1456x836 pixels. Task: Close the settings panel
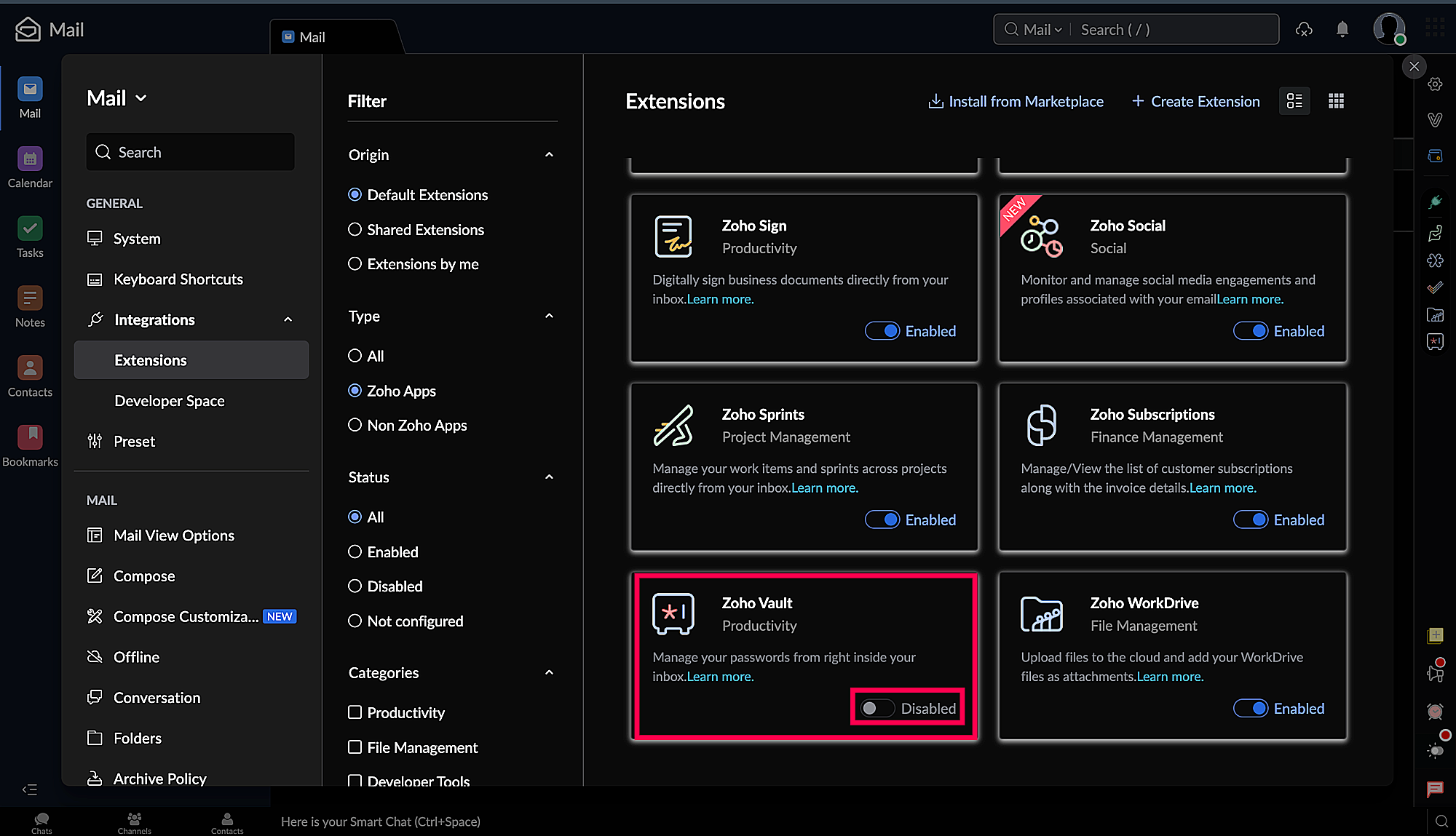[x=1414, y=66]
